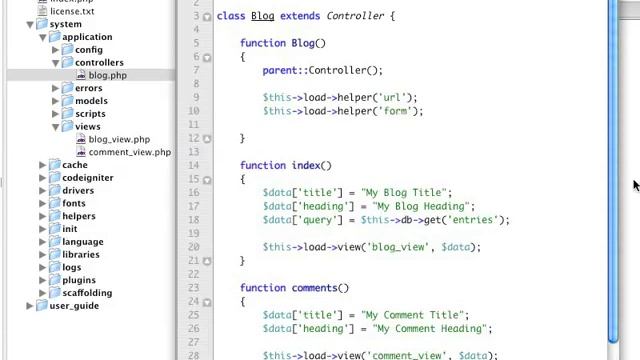Click the license.txt file icon
This screenshot has height=360, width=640.
tap(42, 11)
